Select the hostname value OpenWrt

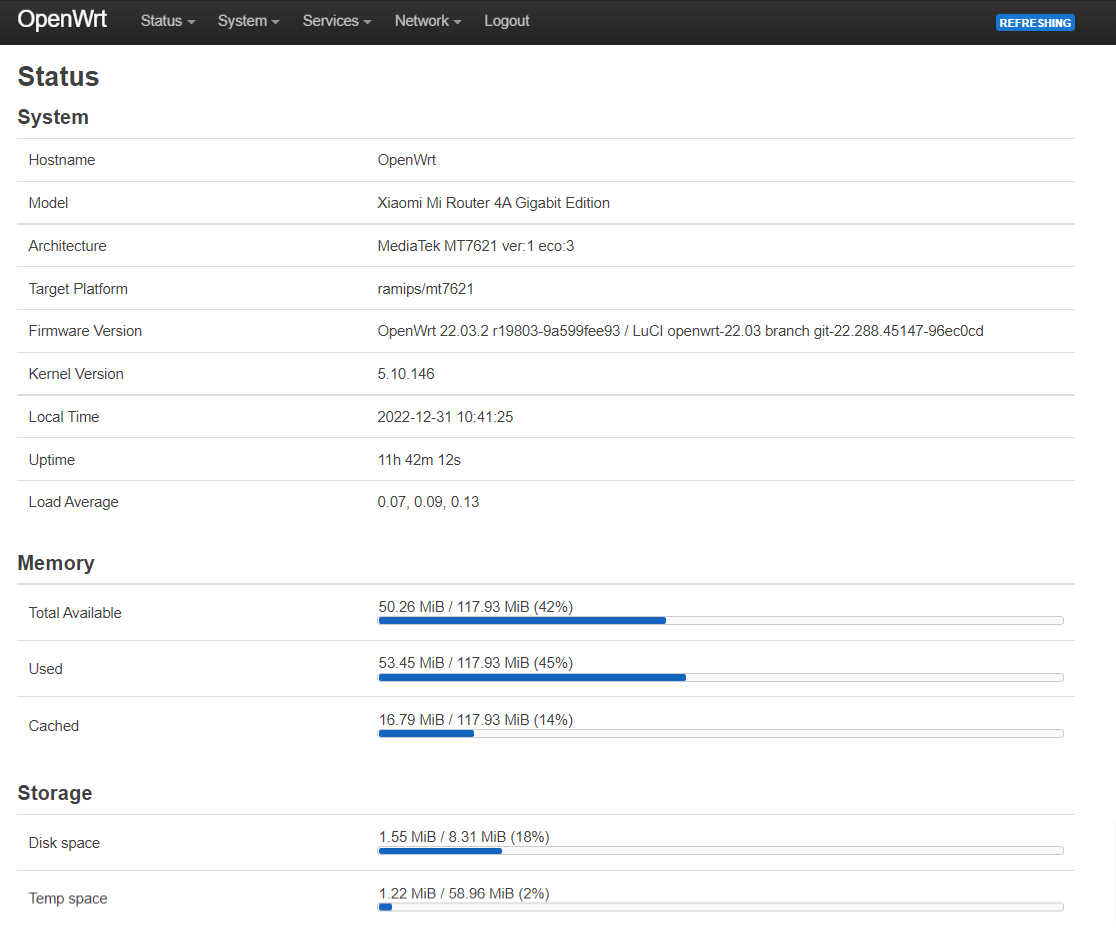coord(406,160)
